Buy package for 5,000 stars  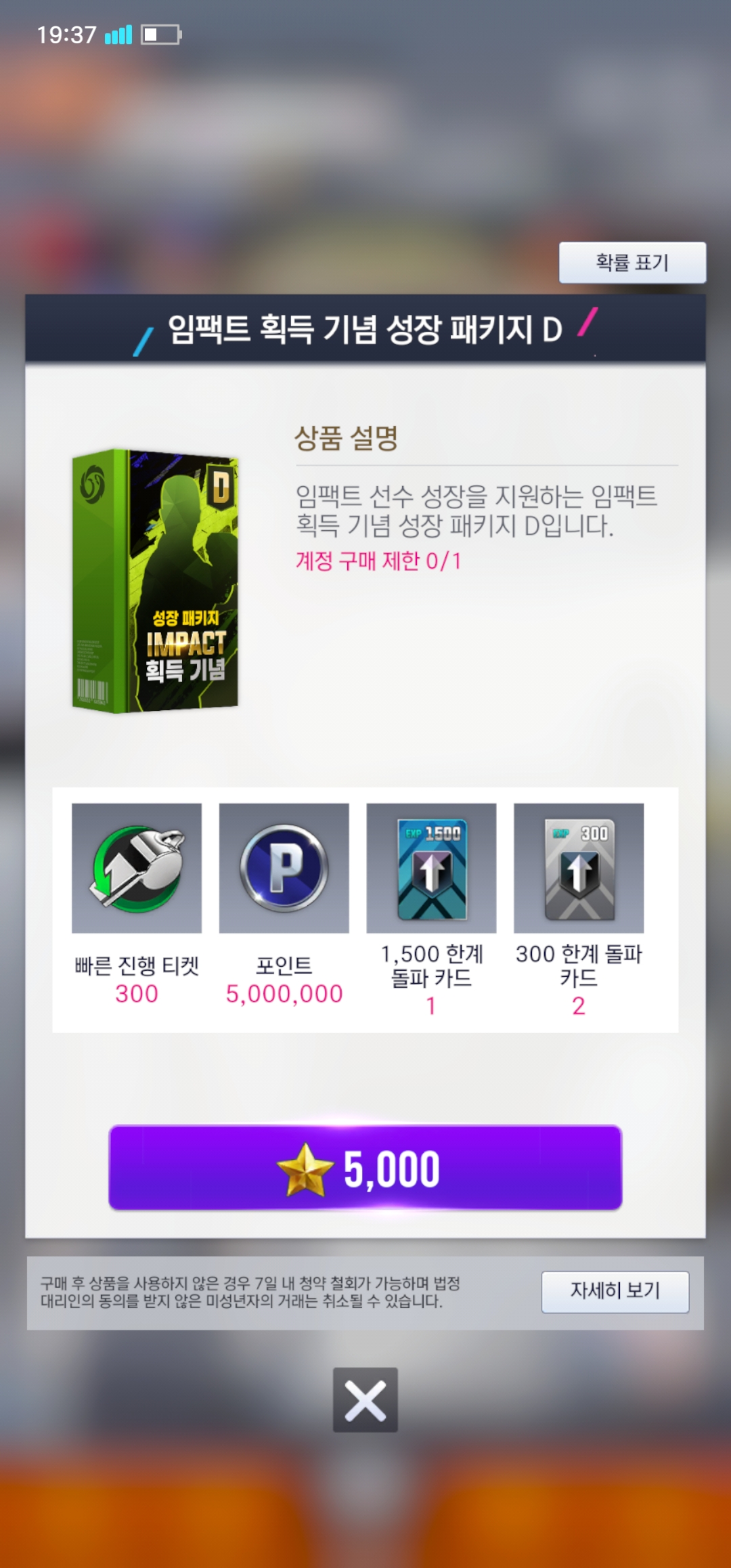(365, 1168)
